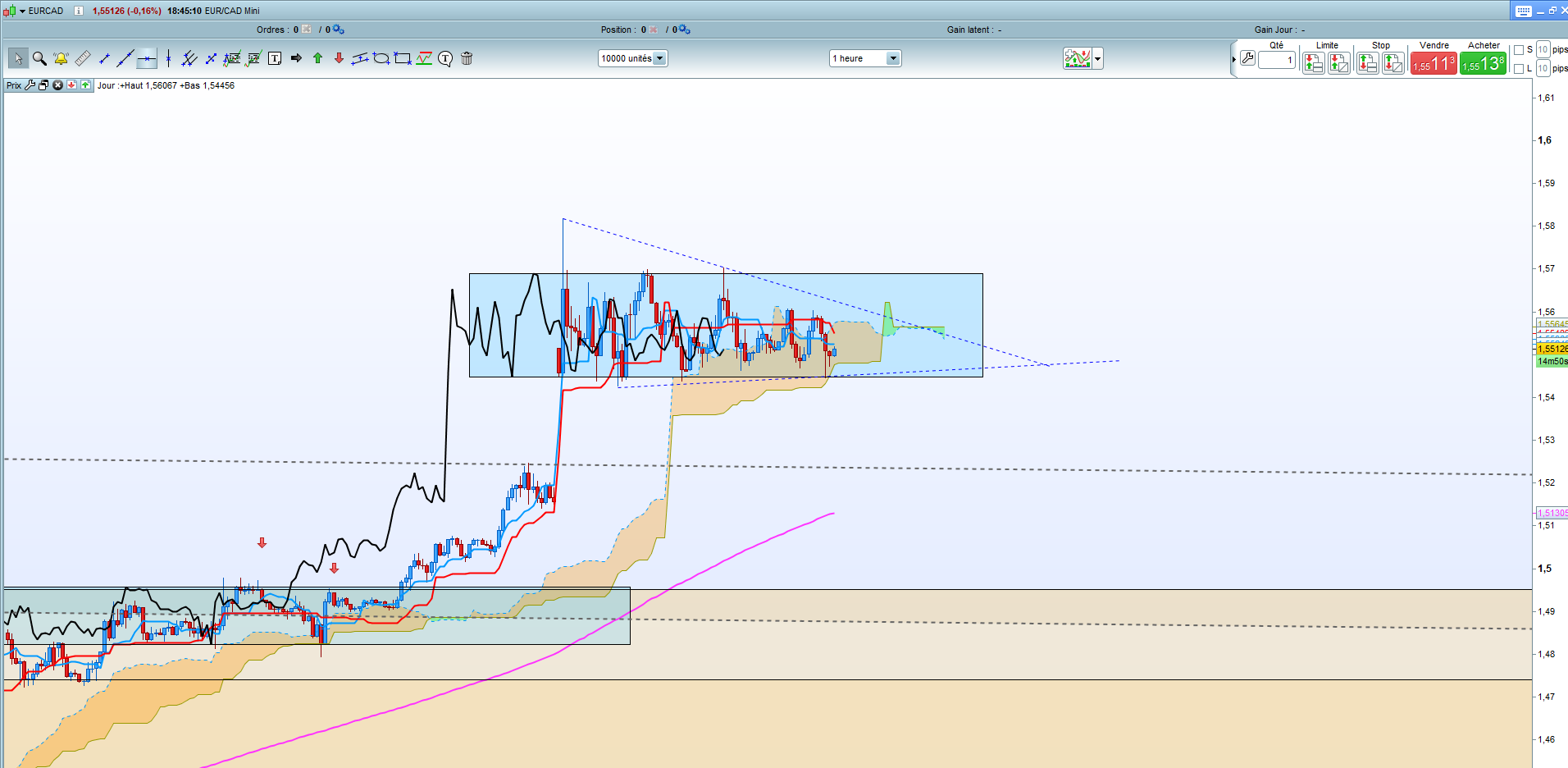Image resolution: width=1568 pixels, height=768 pixels.
Task: Select the speech bubble comment tool
Action: 445,58
